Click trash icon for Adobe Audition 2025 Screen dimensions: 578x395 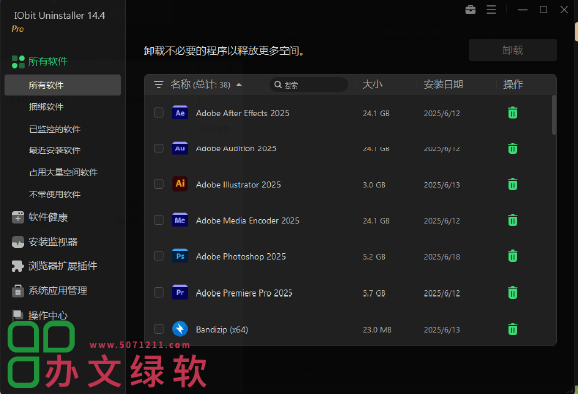pos(512,148)
